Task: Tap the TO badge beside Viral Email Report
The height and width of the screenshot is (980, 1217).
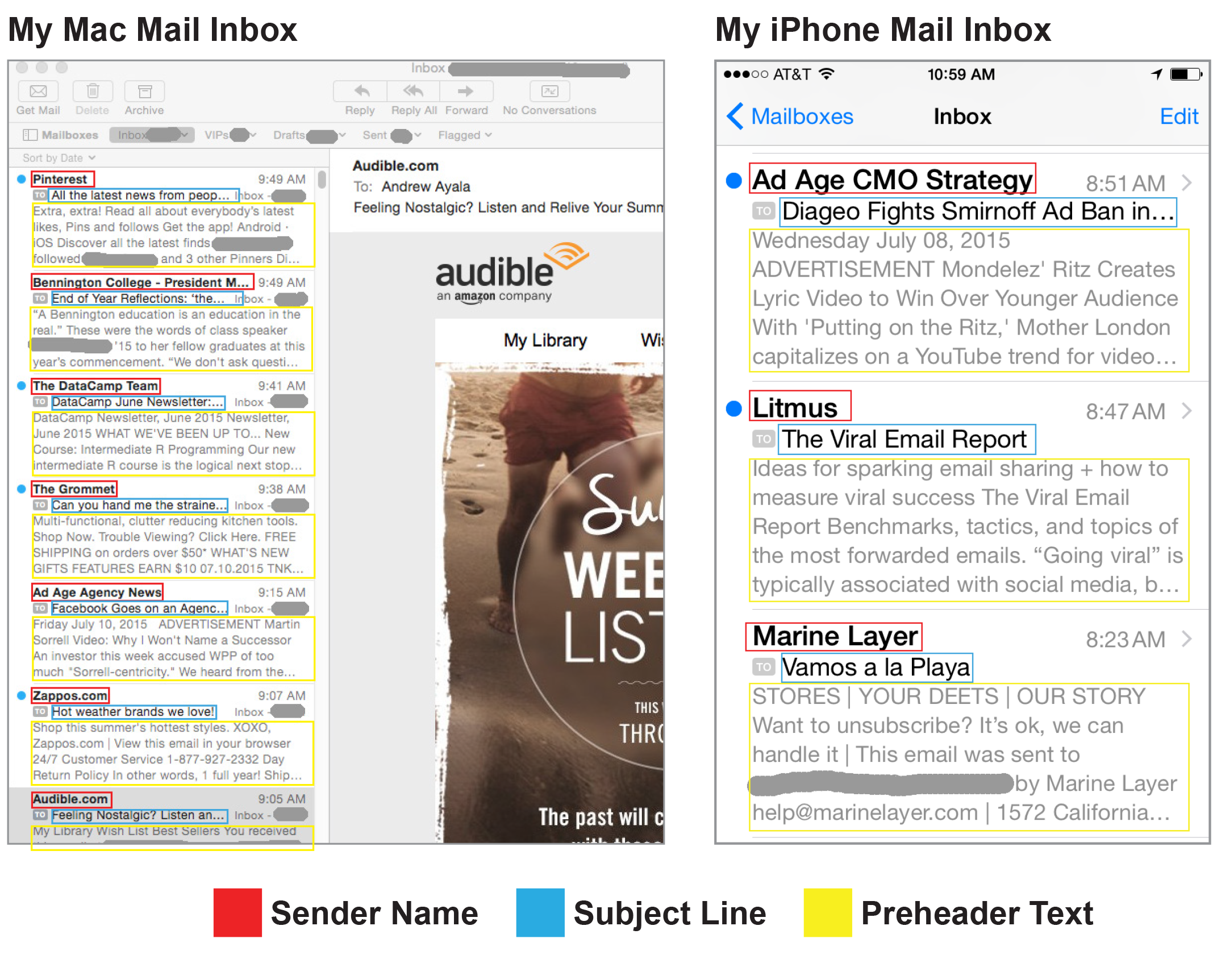Action: 764,439
